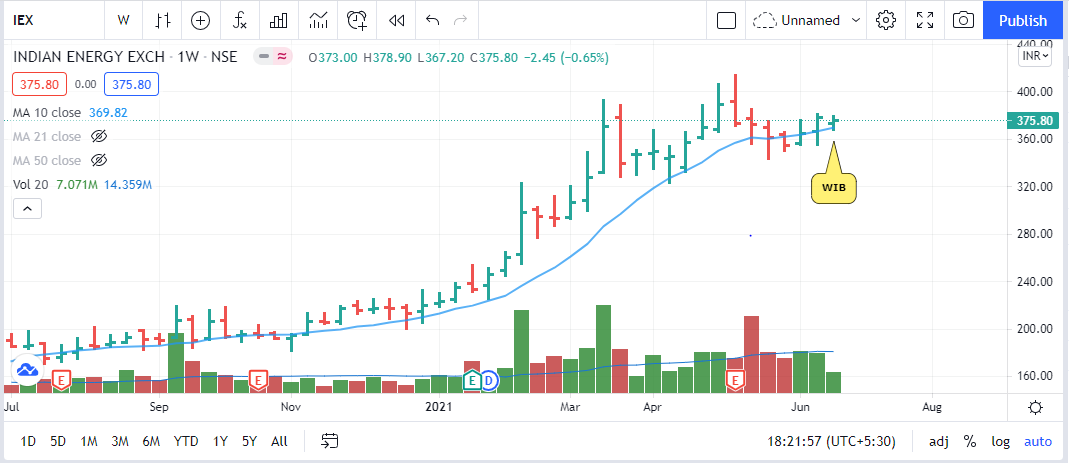1069x463 pixels.
Task: Click the compare or add symbol icon
Action: [200, 20]
